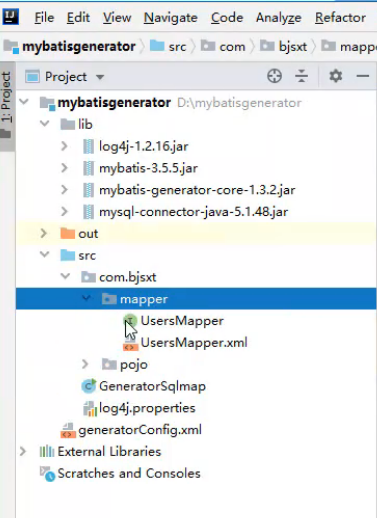
Task: Open the Navigate menu
Action: 170,17
